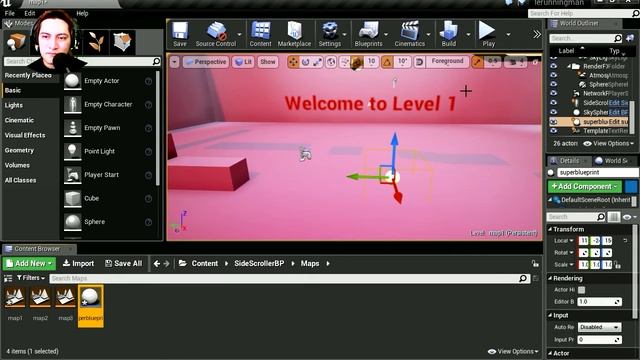
Task: Open the Auto Receive Input Disabled dropdown
Action: pos(600,327)
